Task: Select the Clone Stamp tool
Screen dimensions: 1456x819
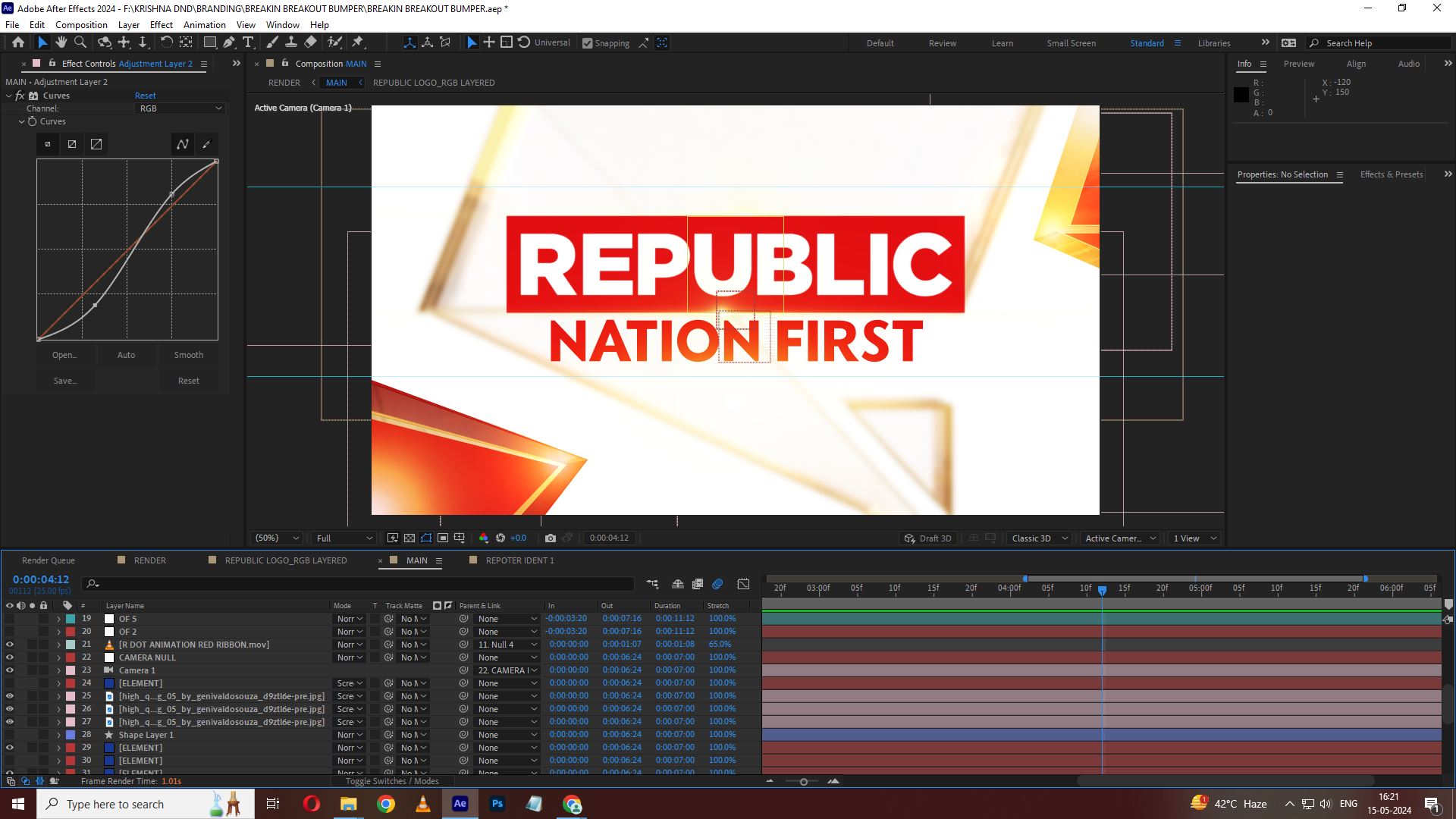Action: coord(290,42)
